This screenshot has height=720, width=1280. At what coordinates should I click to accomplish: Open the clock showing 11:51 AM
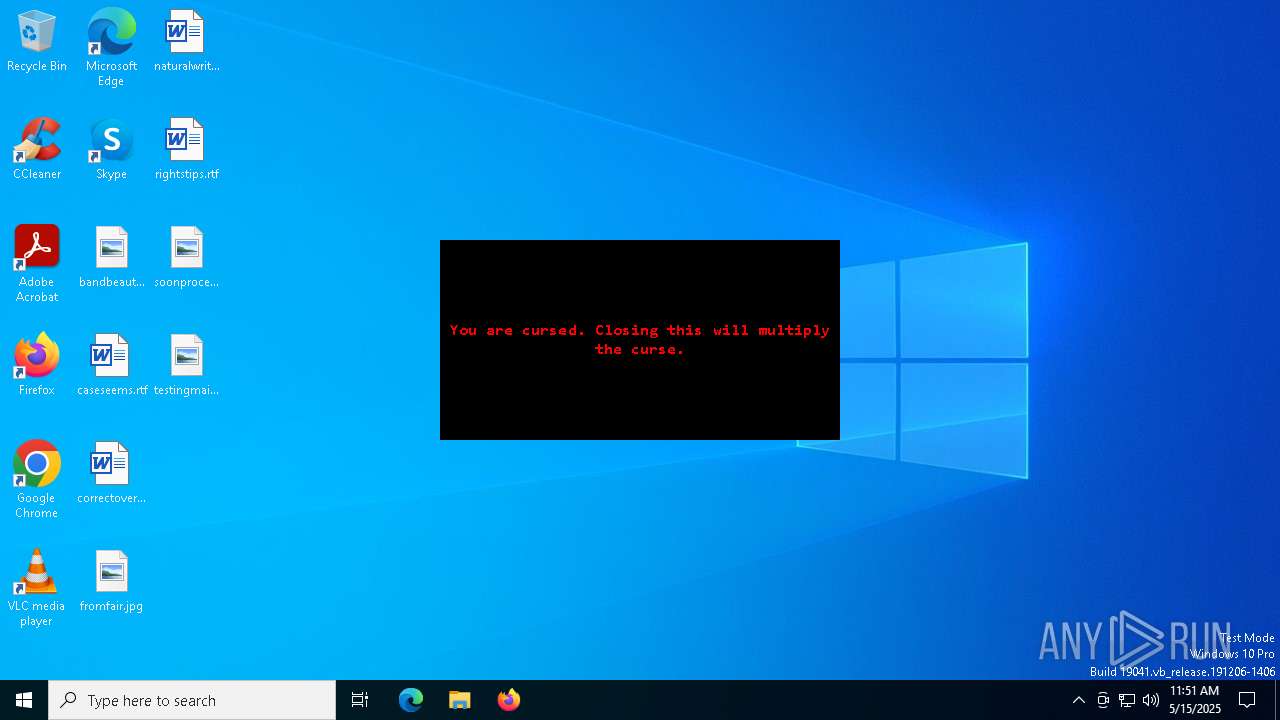[x=1194, y=700]
